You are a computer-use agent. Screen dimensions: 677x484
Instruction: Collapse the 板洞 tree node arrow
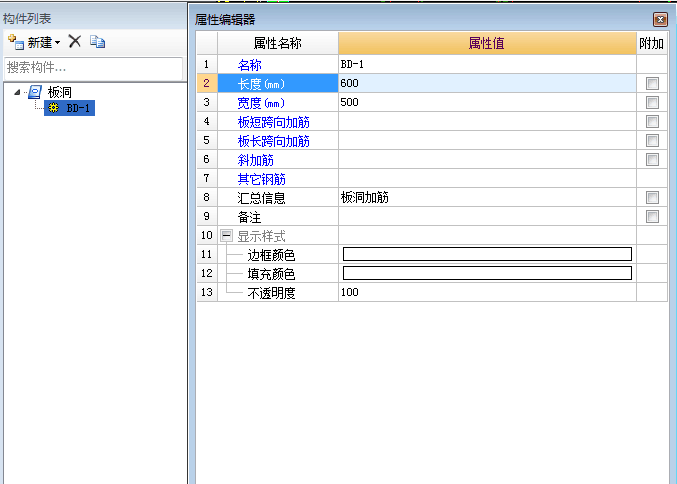[x=17, y=92]
